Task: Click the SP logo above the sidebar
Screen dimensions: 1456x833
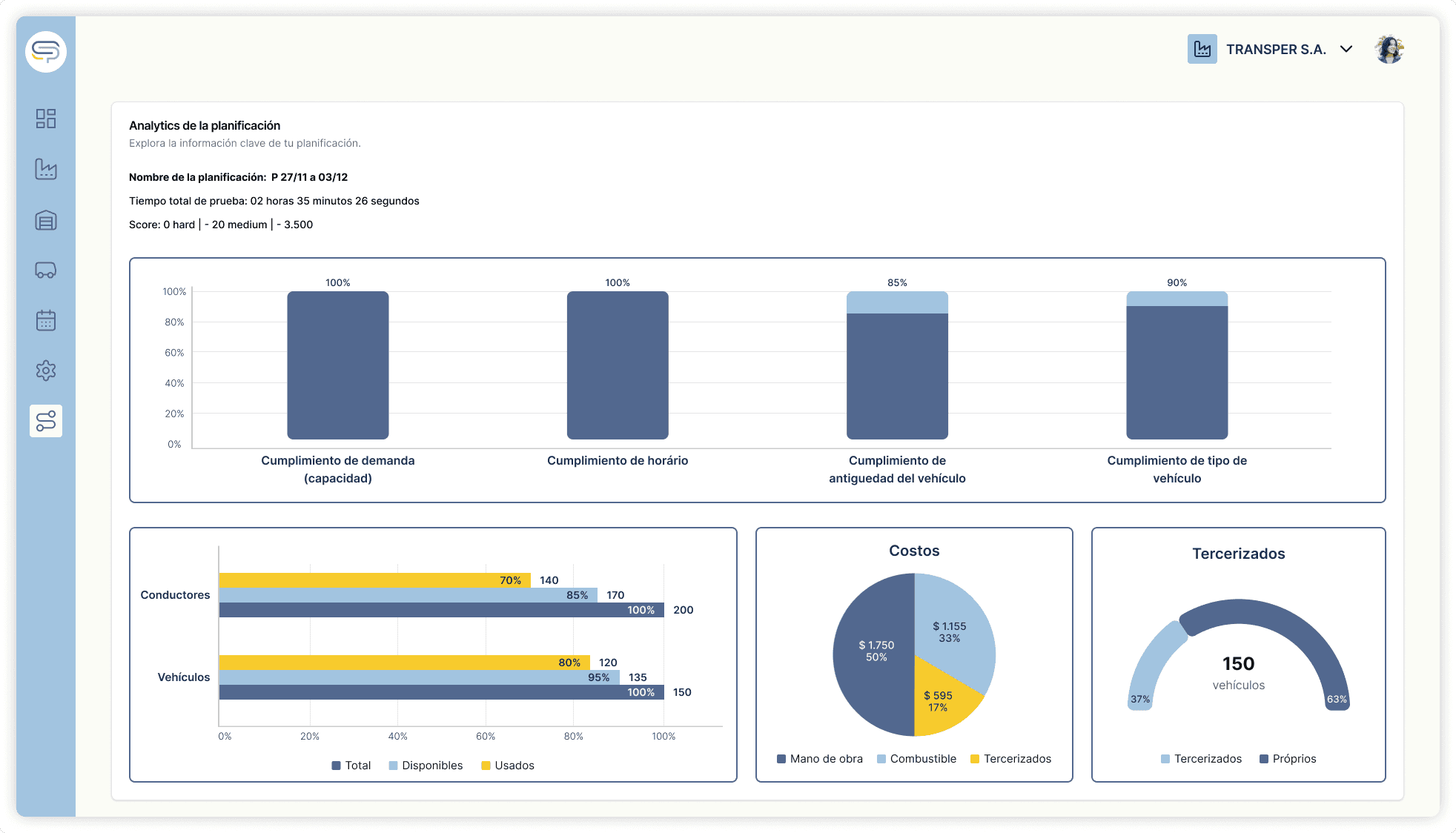Action: [x=44, y=53]
